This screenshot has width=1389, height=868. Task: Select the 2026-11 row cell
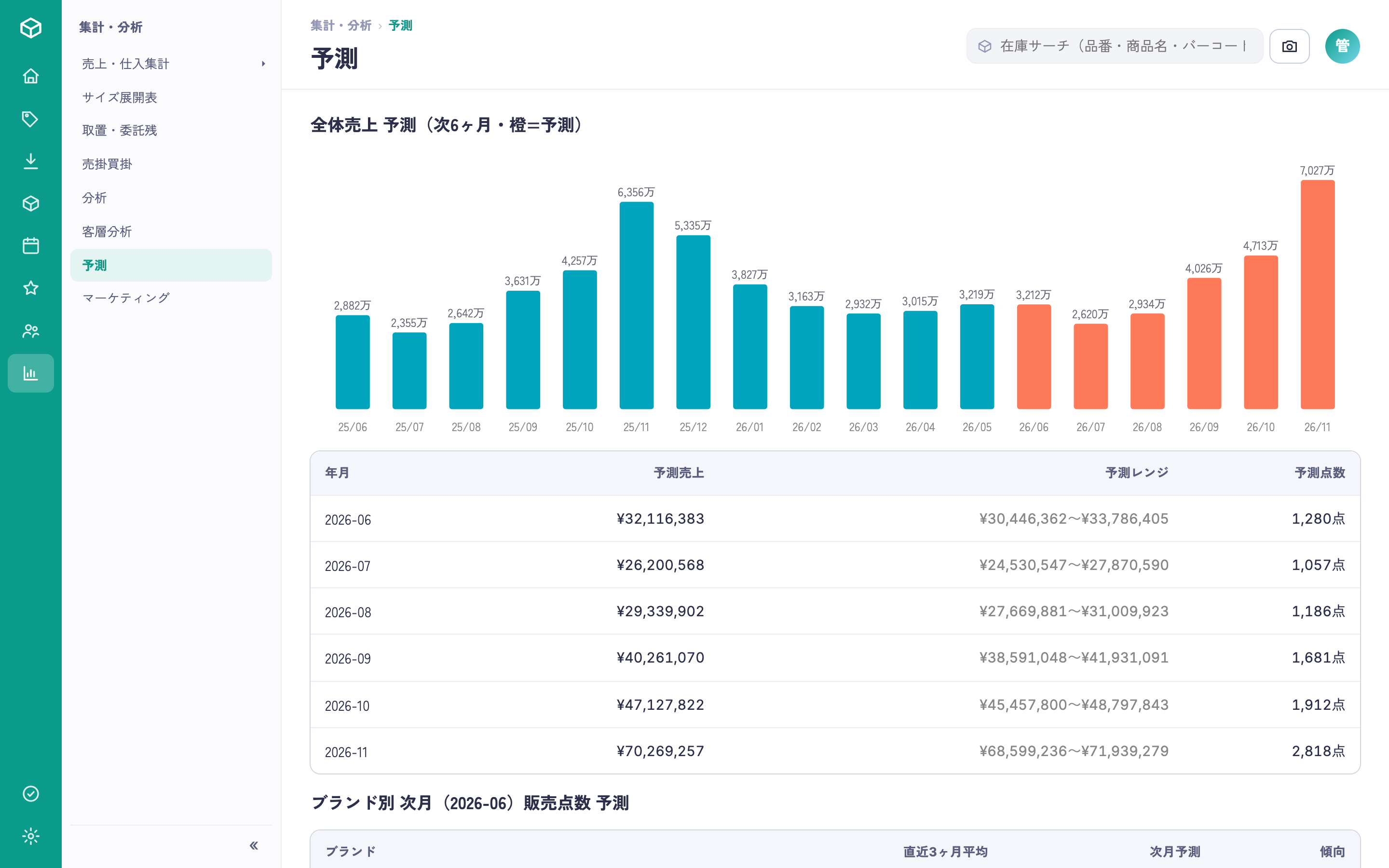click(346, 753)
